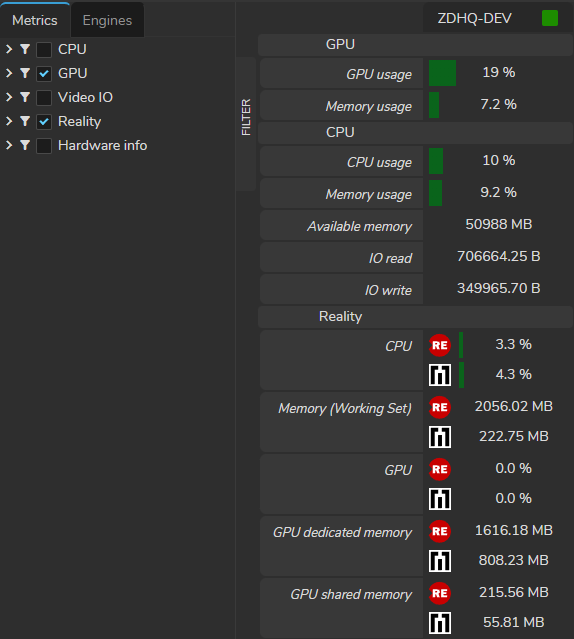Enable the CPU metrics checkbox
Image resolution: width=574 pixels, height=639 pixels.
44,50
